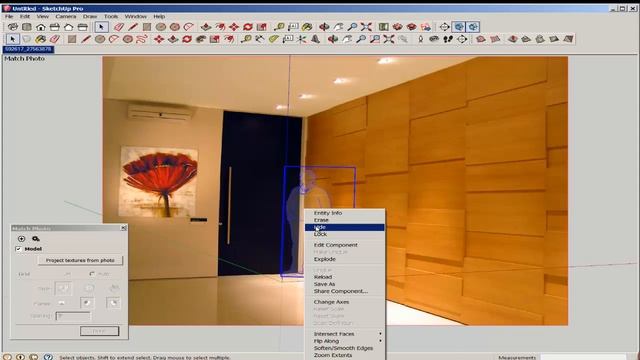Image resolution: width=640 pixels, height=360 pixels.
Task: Click the red flower painting in viewport
Action: point(159,182)
